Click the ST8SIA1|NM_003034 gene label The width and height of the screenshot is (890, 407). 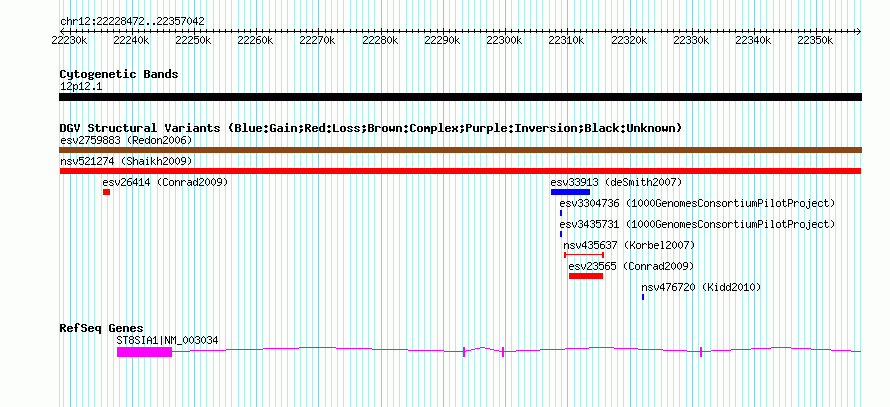tap(167, 341)
